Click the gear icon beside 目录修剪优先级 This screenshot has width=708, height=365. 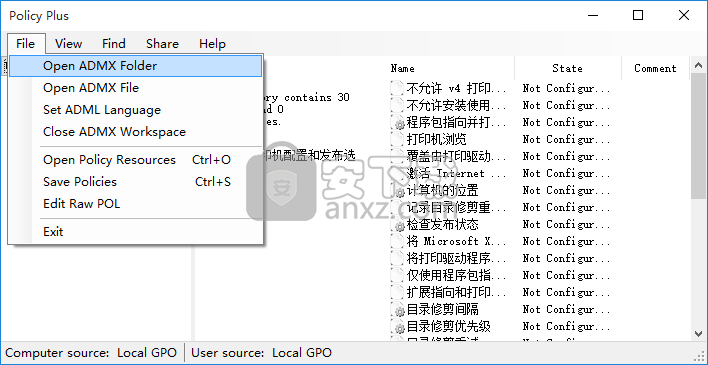(398, 326)
